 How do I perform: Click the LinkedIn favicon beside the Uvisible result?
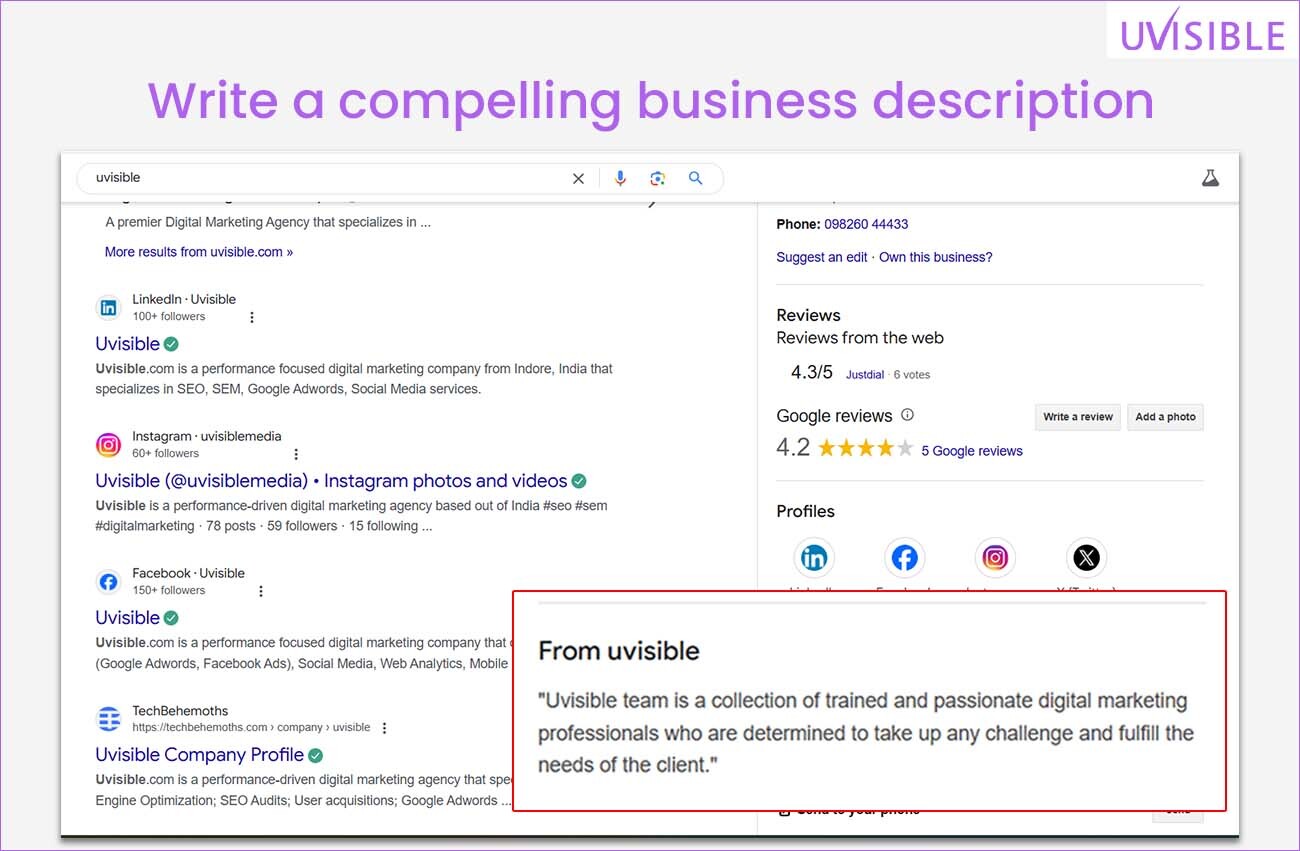[x=108, y=307]
